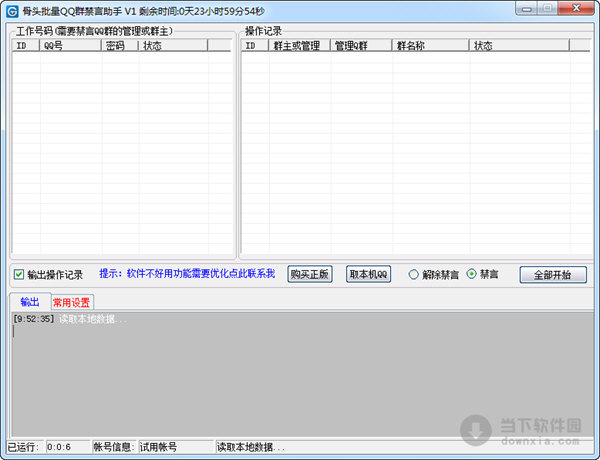Click inside the output log text area
Screen dimensions: 600x460
302,374
